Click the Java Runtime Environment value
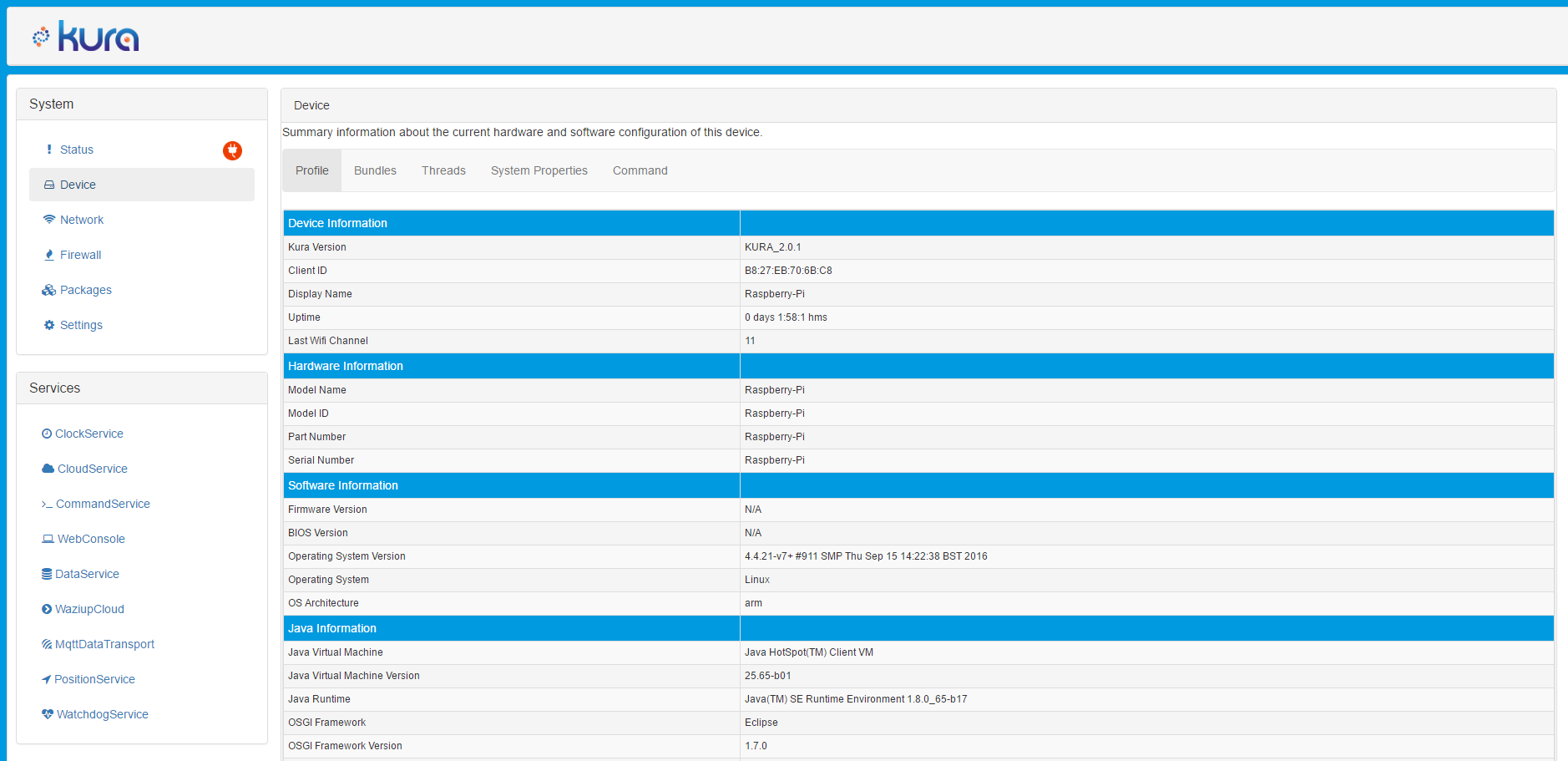The width and height of the screenshot is (1568, 761). point(856,699)
